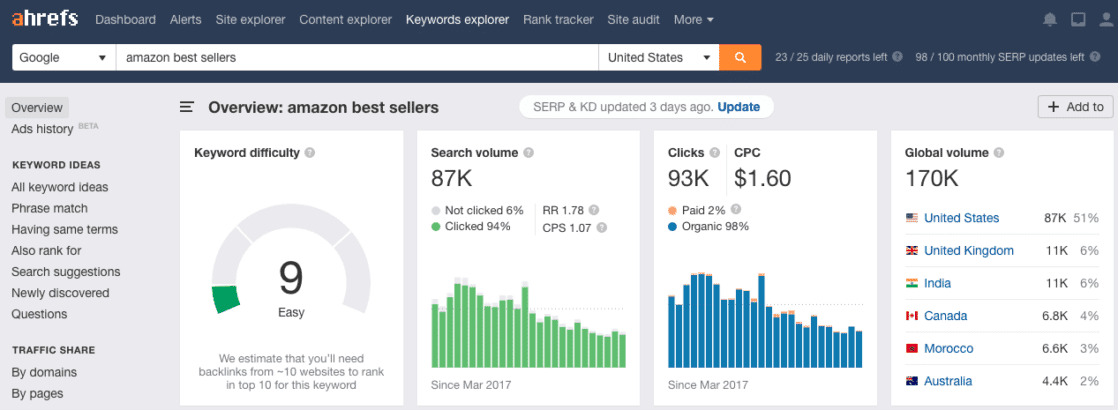Screen dimensions: 1118x410
Task: Click the green Clicked 94% legend dot
Action: (436, 227)
